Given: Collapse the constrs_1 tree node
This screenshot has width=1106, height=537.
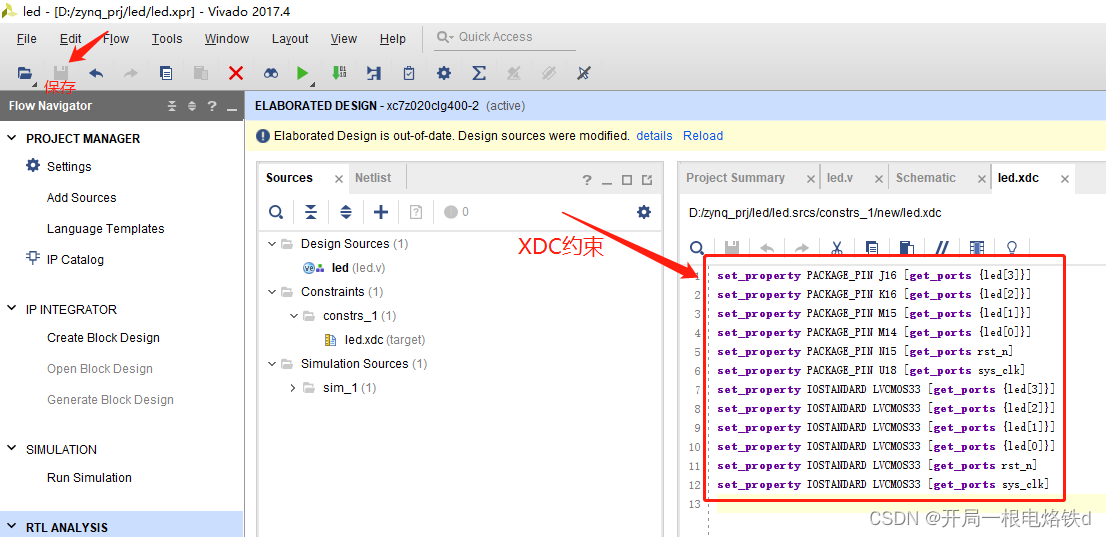Looking at the screenshot, I should click(x=293, y=315).
